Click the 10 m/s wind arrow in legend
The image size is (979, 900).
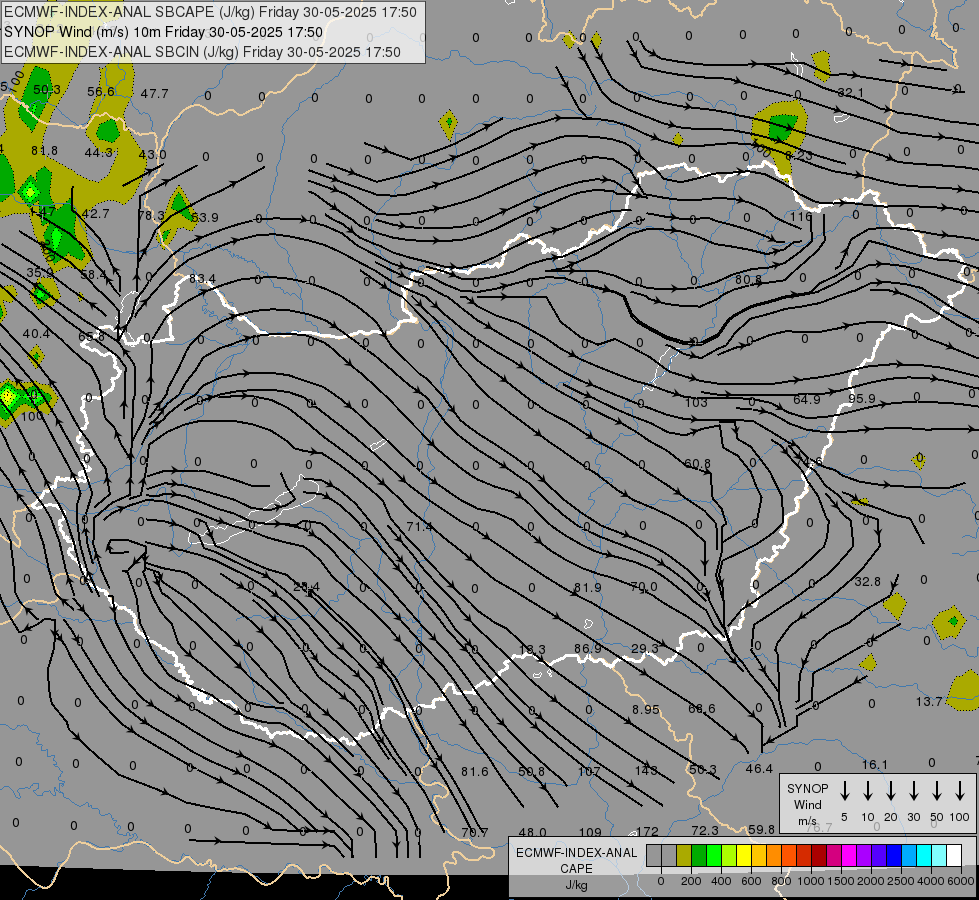click(868, 790)
